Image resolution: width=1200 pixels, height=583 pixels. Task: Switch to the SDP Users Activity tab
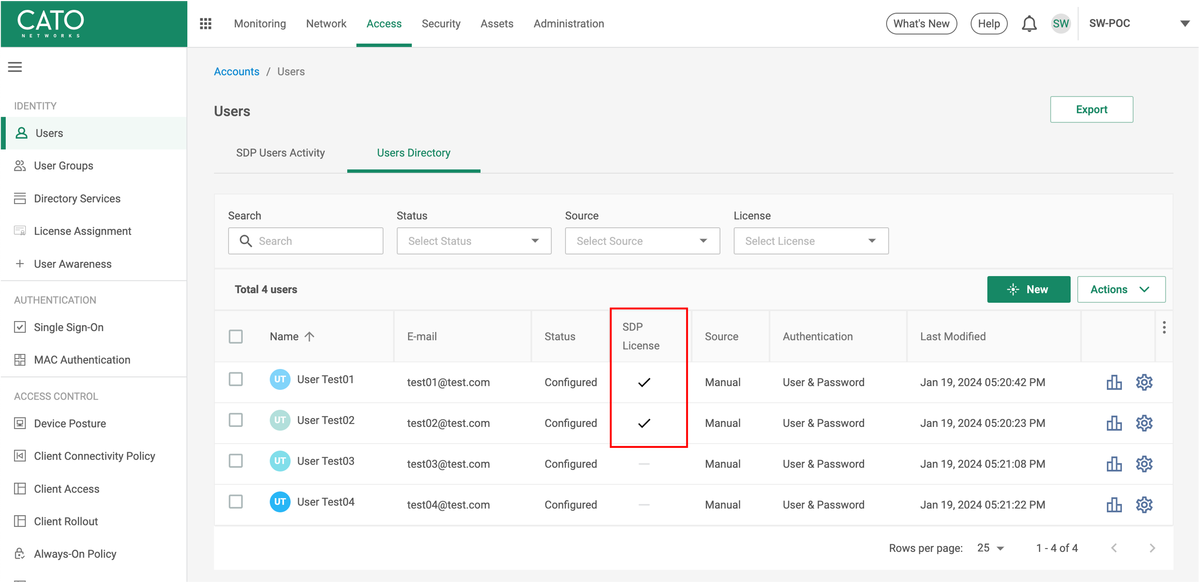280,153
